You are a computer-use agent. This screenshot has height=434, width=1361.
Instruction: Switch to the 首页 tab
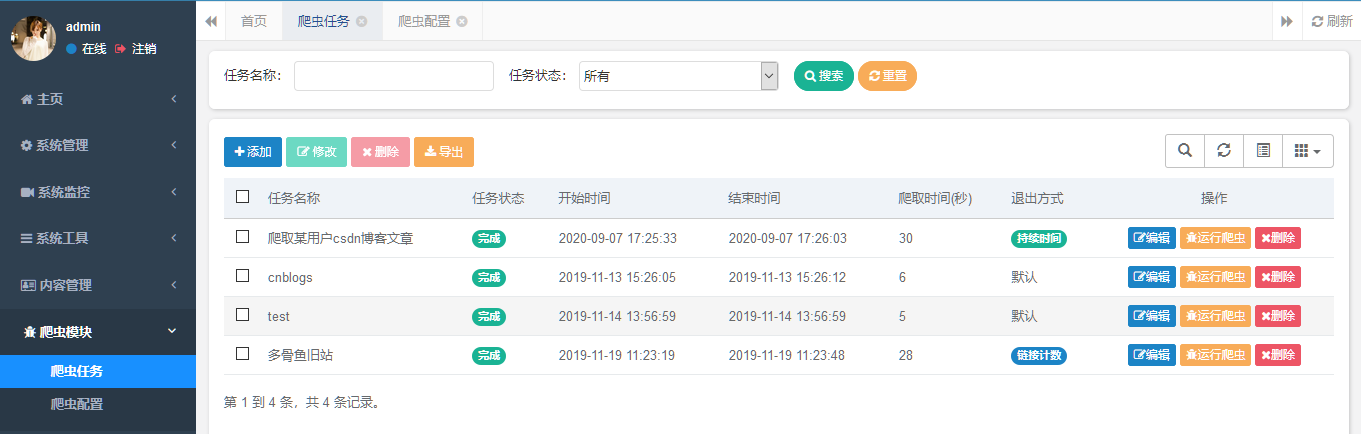pos(254,21)
